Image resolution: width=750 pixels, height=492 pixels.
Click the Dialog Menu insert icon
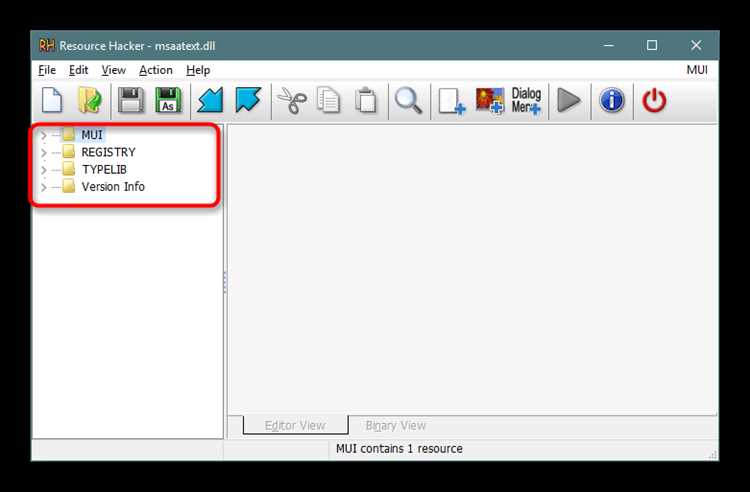tap(526, 101)
